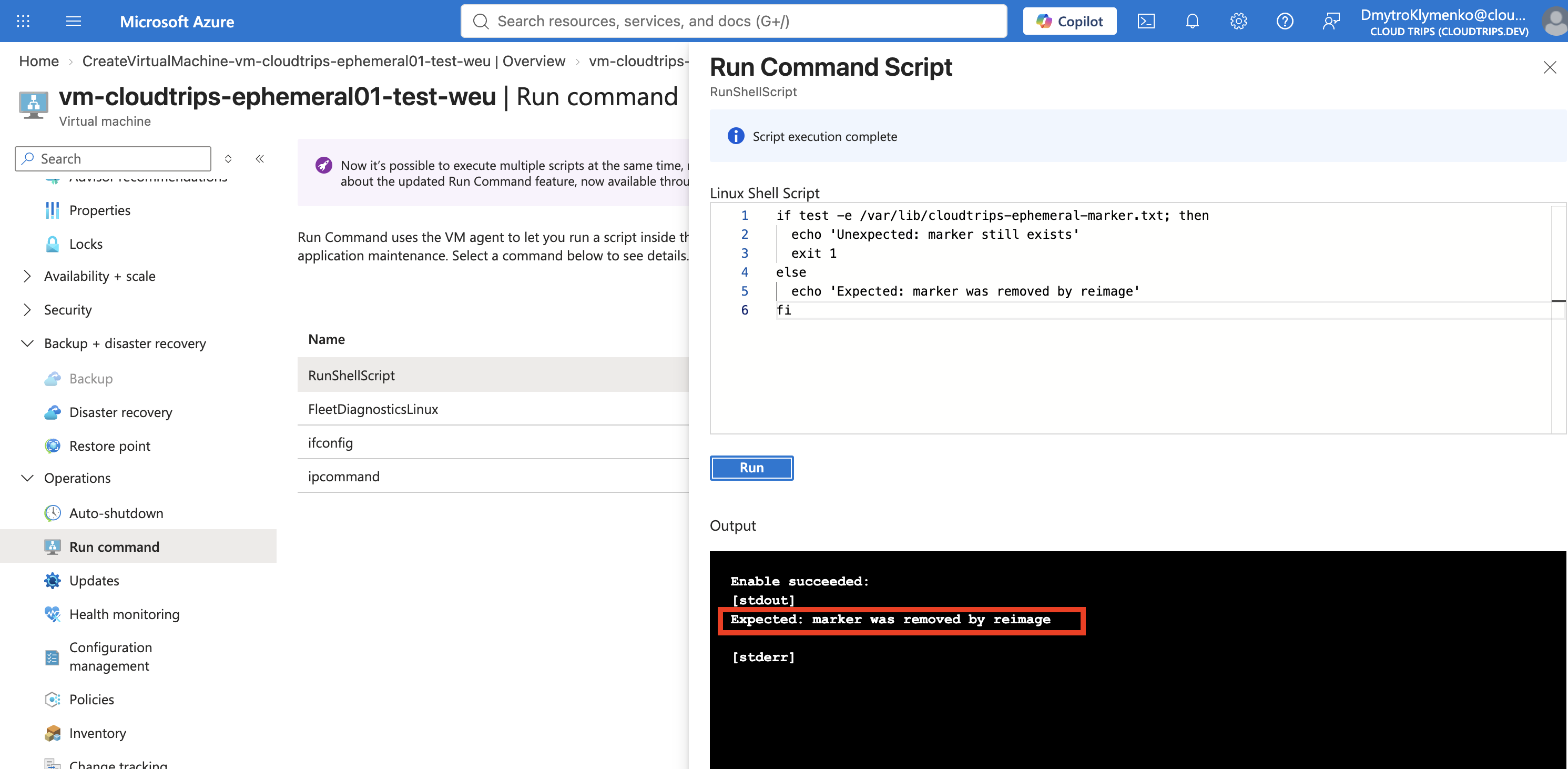Click the script editor vertical scrollbar
Viewport: 1568px width, 769px height.
coord(1558,319)
